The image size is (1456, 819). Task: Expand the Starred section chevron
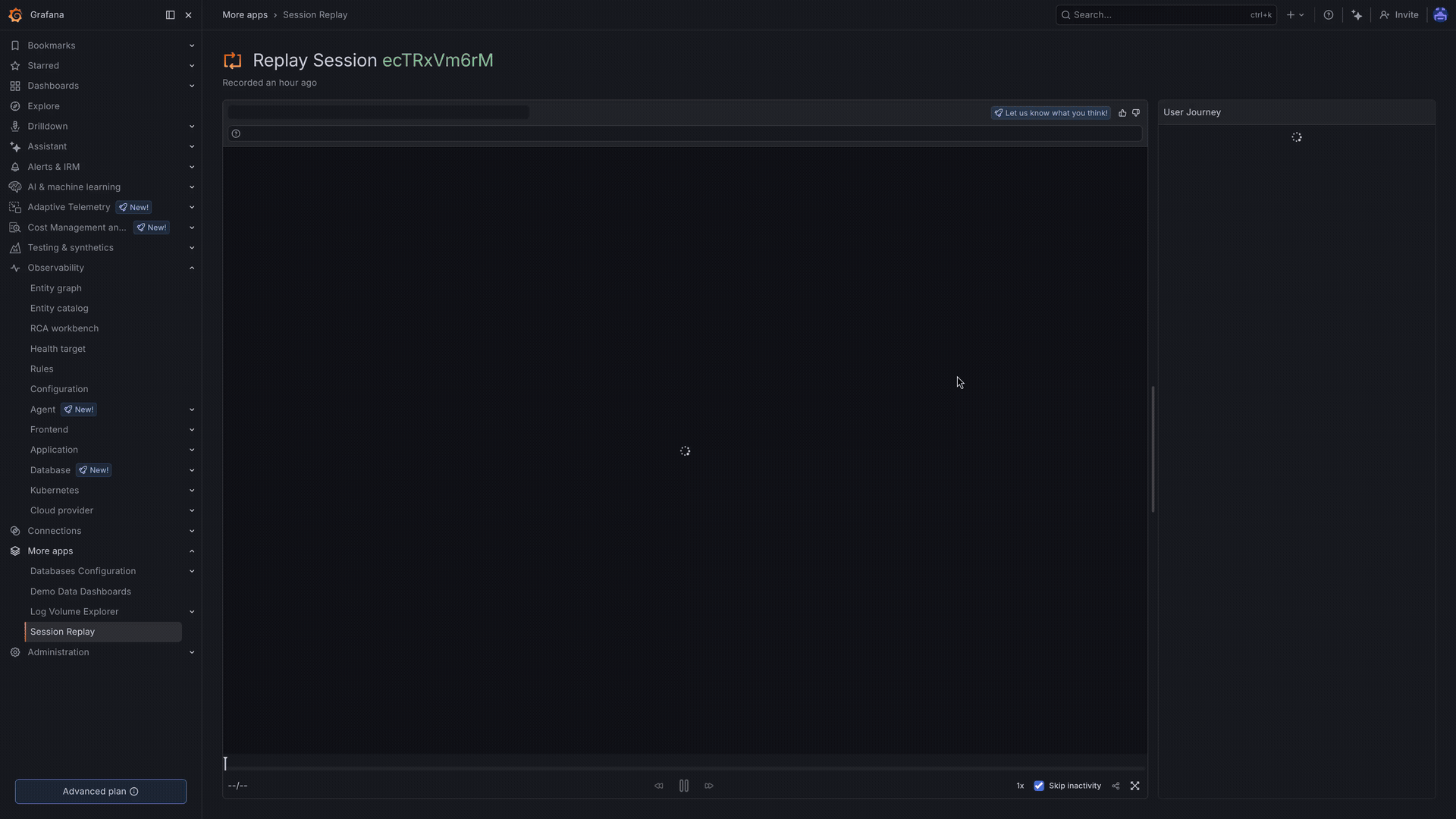tap(192, 66)
